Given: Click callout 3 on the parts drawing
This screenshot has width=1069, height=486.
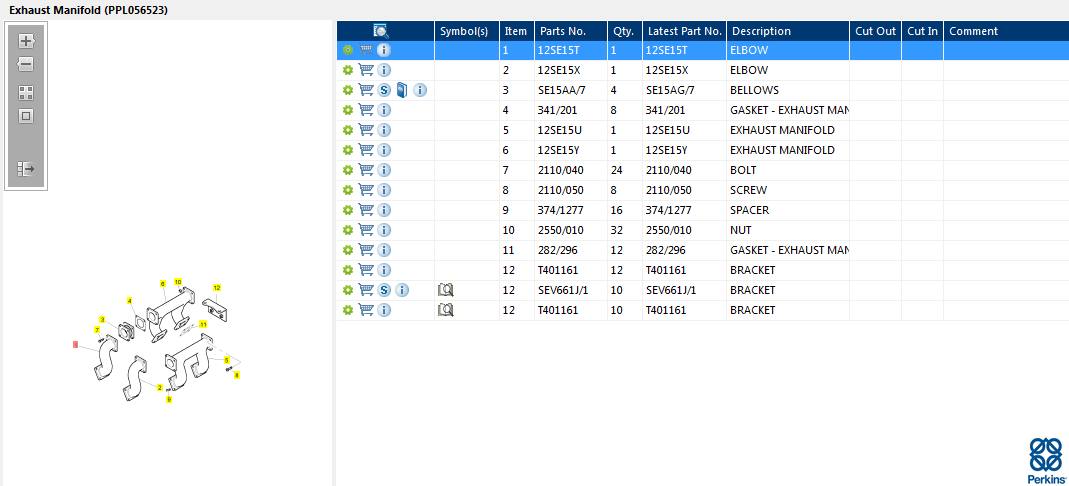Looking at the screenshot, I should tap(102, 319).
